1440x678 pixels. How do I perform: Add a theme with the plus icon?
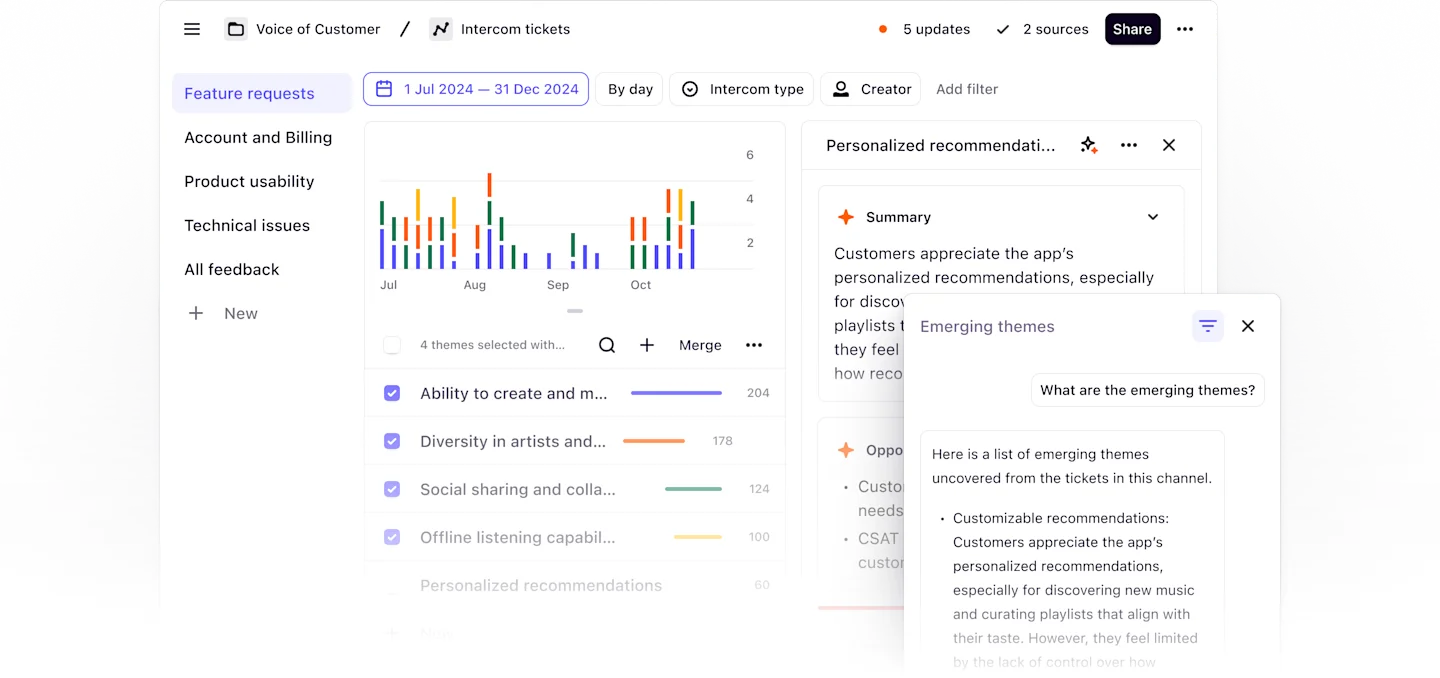tap(647, 345)
